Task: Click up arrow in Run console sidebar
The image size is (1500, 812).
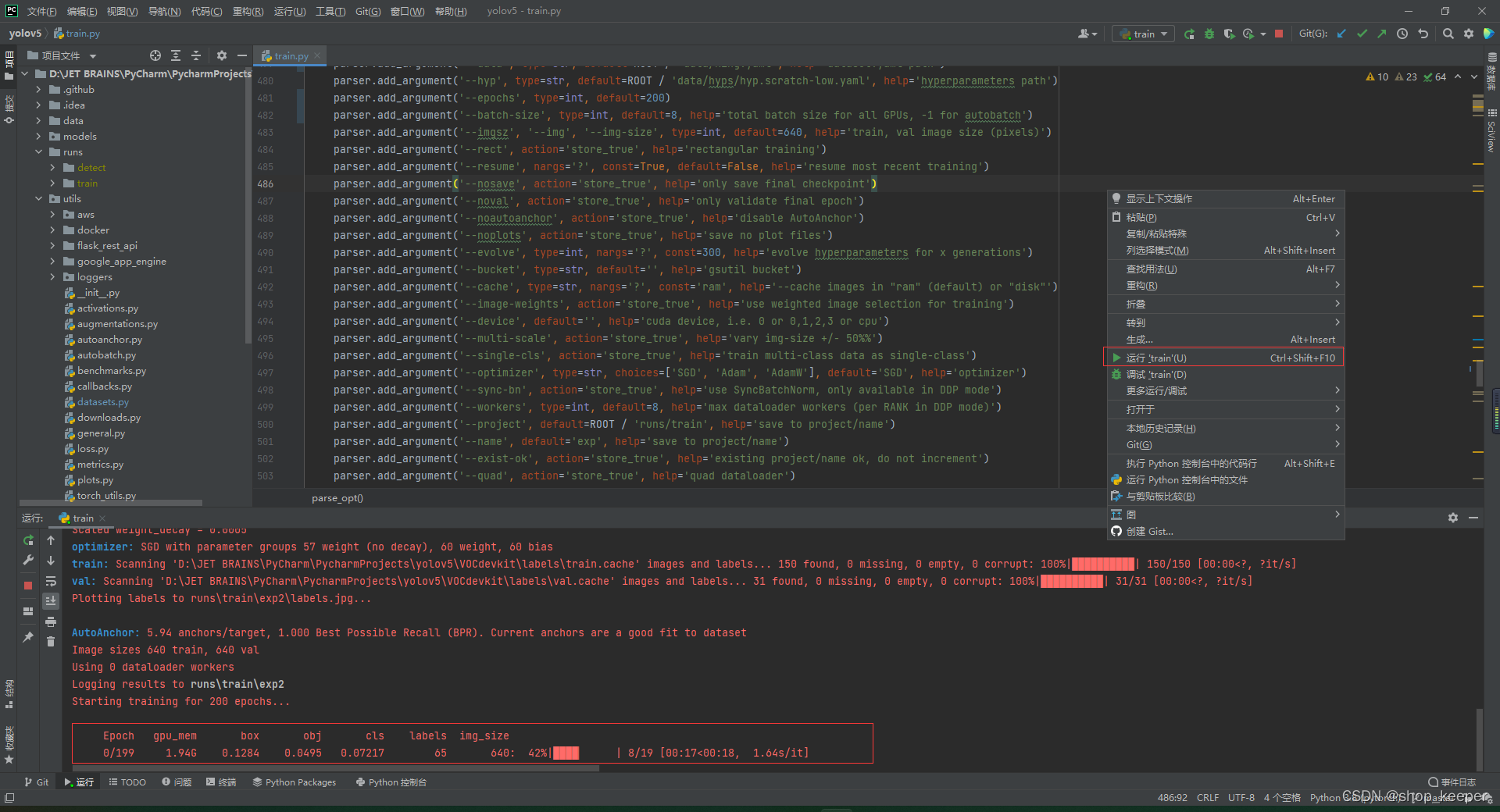Action: point(51,540)
